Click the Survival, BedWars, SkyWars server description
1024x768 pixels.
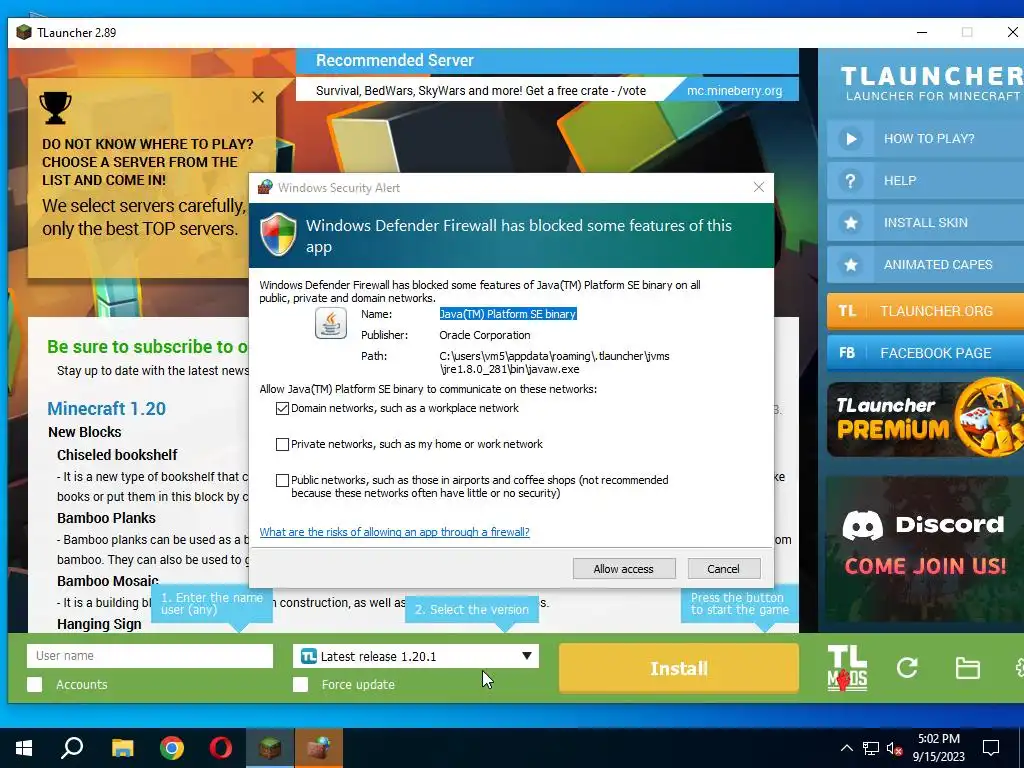481,91
